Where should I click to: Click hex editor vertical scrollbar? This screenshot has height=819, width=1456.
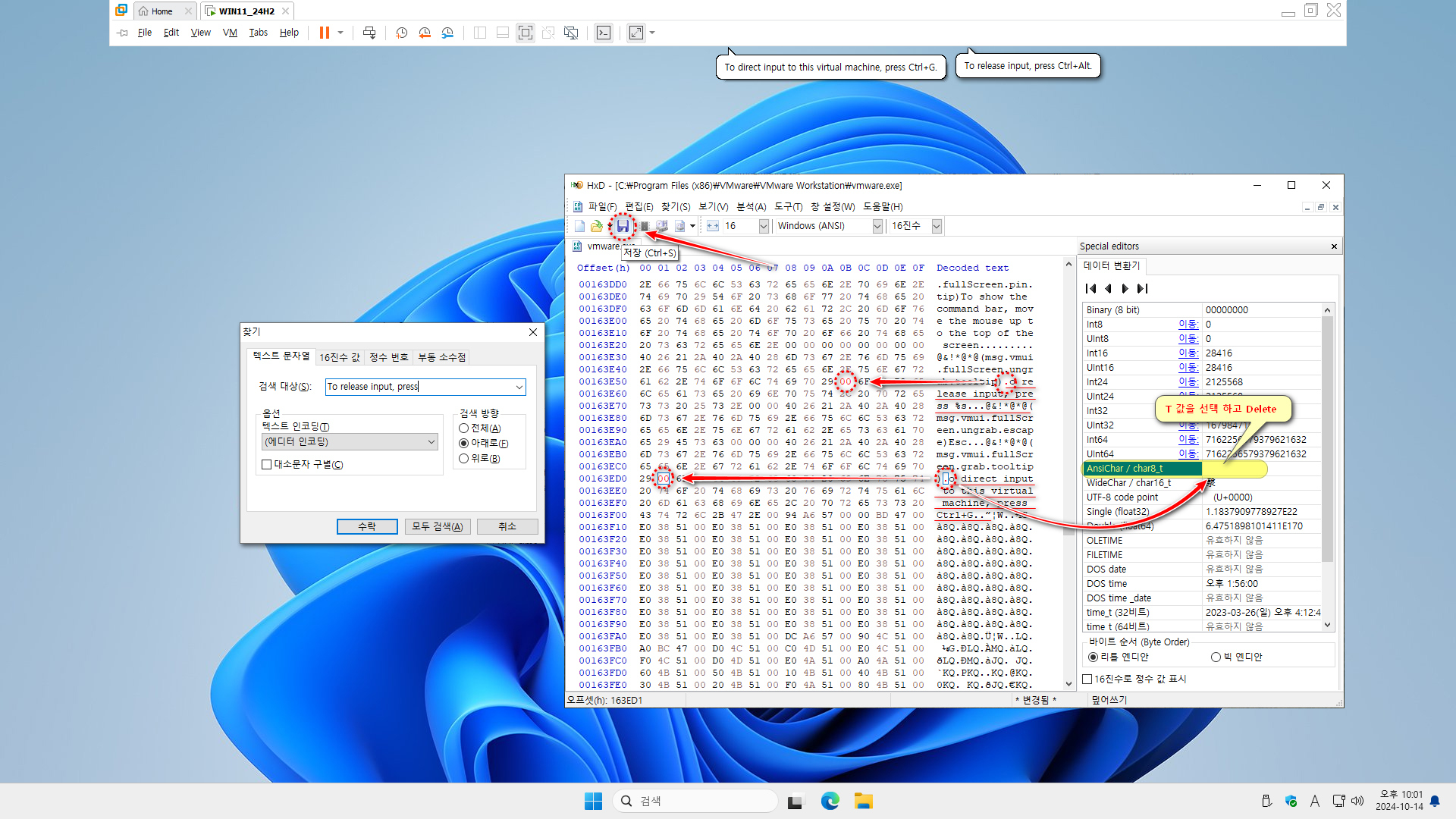coord(1069,474)
